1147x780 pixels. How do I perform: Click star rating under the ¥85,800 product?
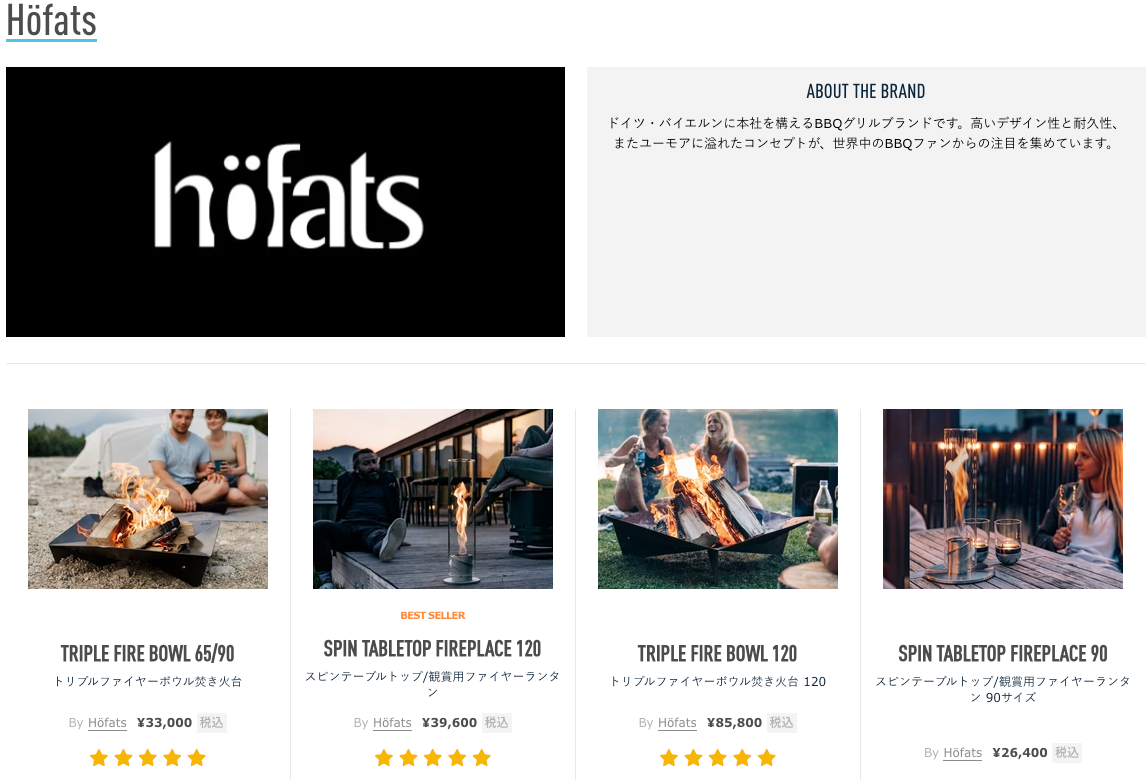click(718, 758)
